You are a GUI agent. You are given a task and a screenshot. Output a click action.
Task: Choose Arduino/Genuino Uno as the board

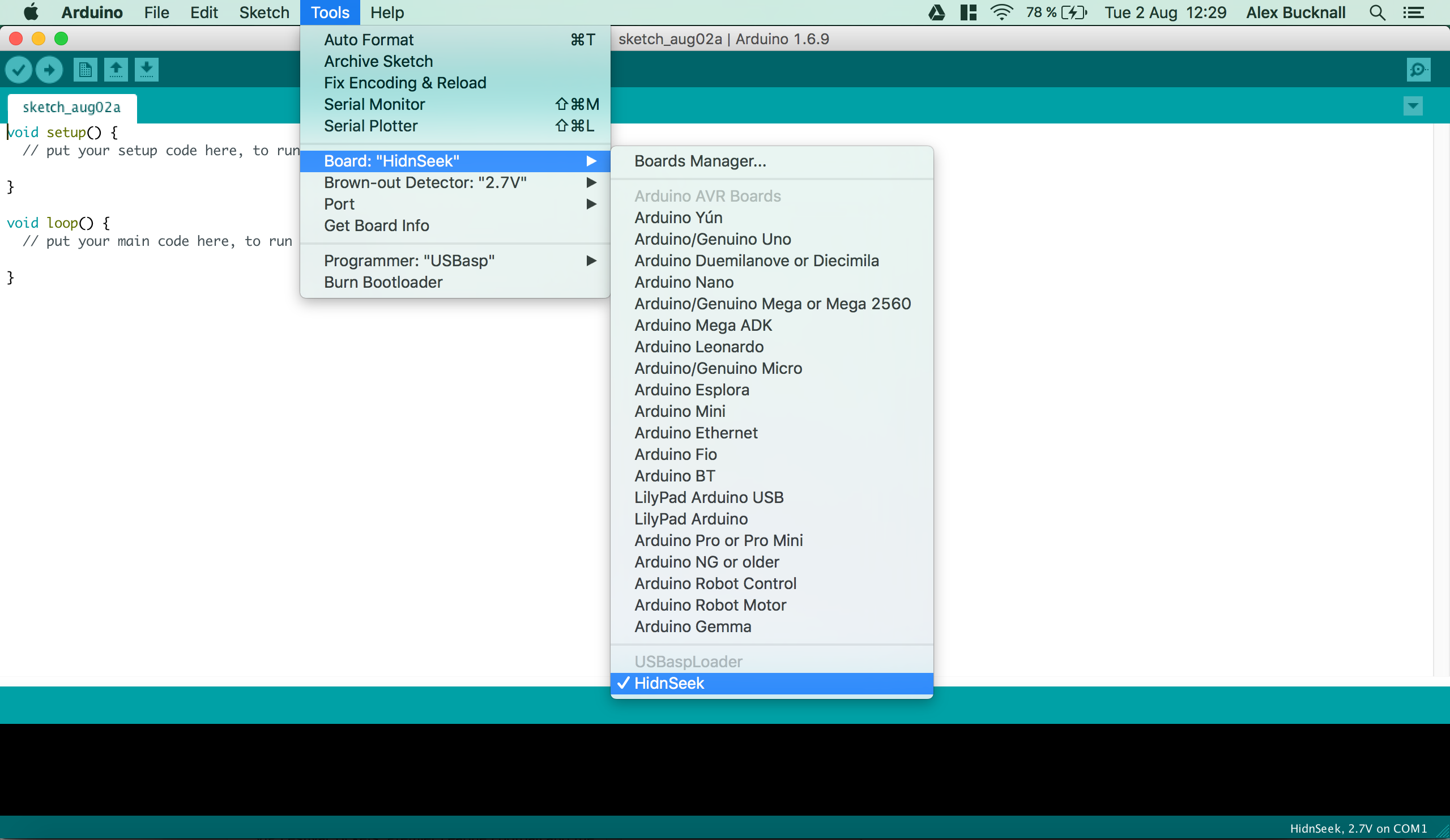713,239
